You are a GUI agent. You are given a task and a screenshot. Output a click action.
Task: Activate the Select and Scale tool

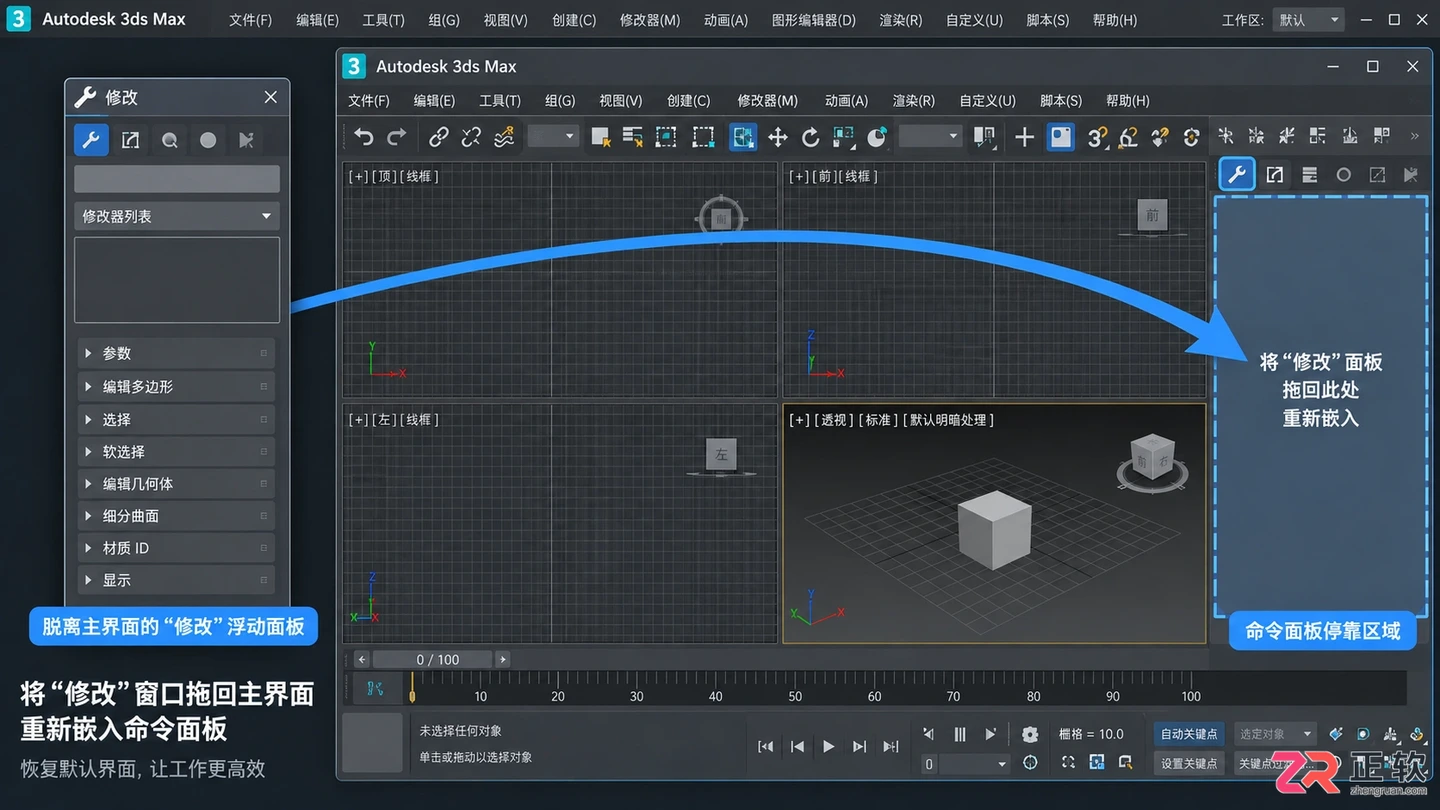coord(844,137)
